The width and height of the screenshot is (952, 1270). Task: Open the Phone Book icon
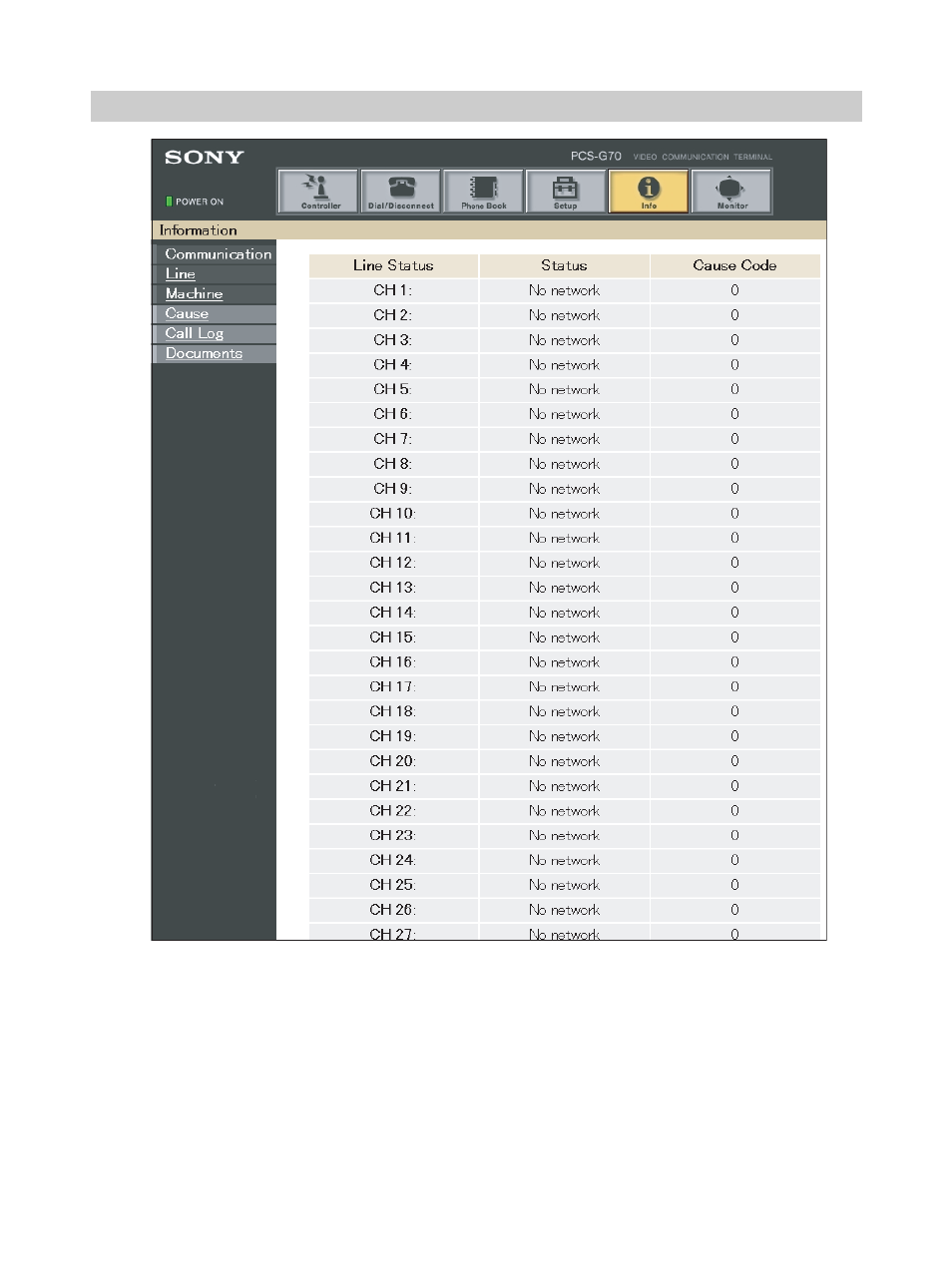[484, 192]
